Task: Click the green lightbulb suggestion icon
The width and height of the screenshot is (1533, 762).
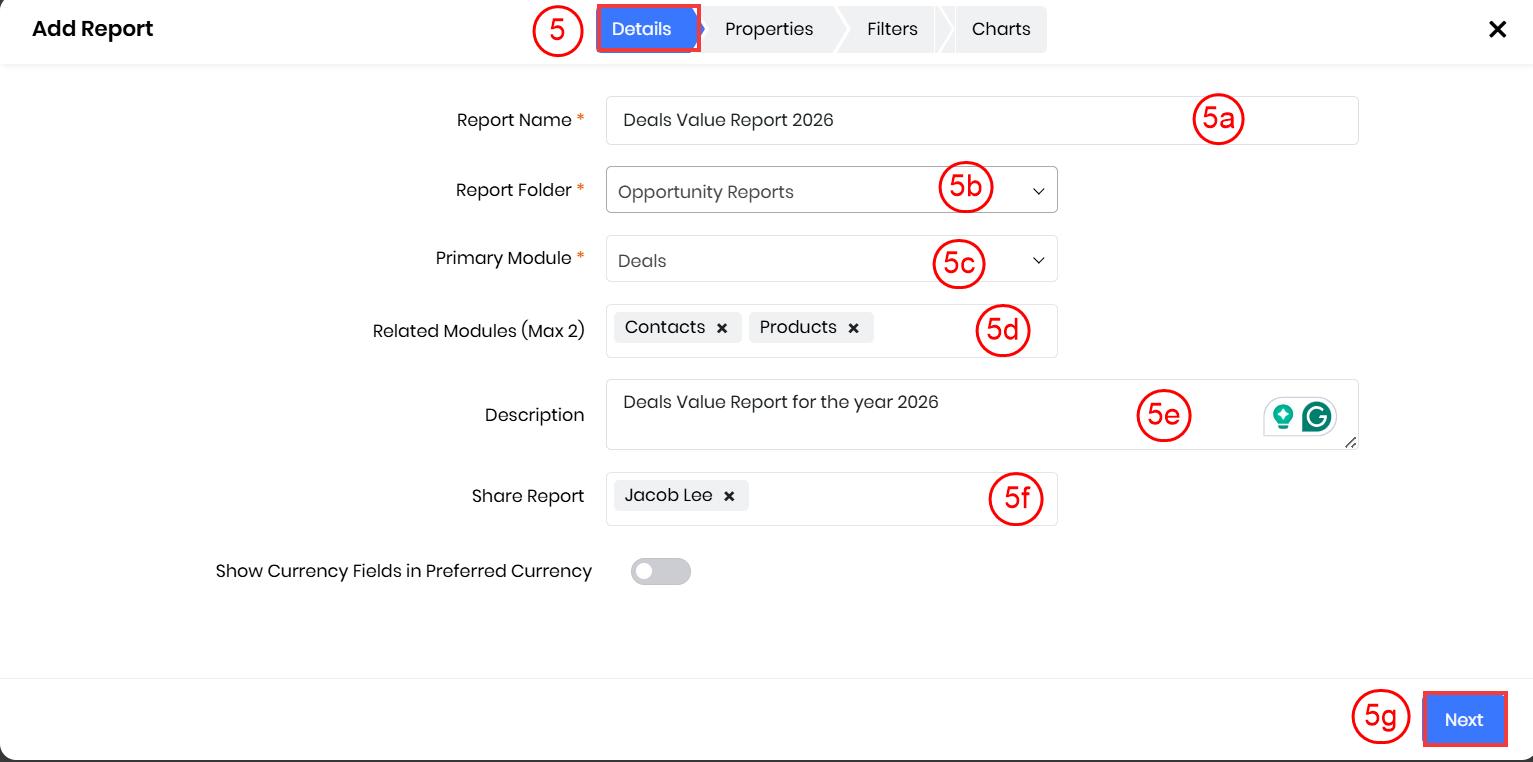Action: (1282, 416)
